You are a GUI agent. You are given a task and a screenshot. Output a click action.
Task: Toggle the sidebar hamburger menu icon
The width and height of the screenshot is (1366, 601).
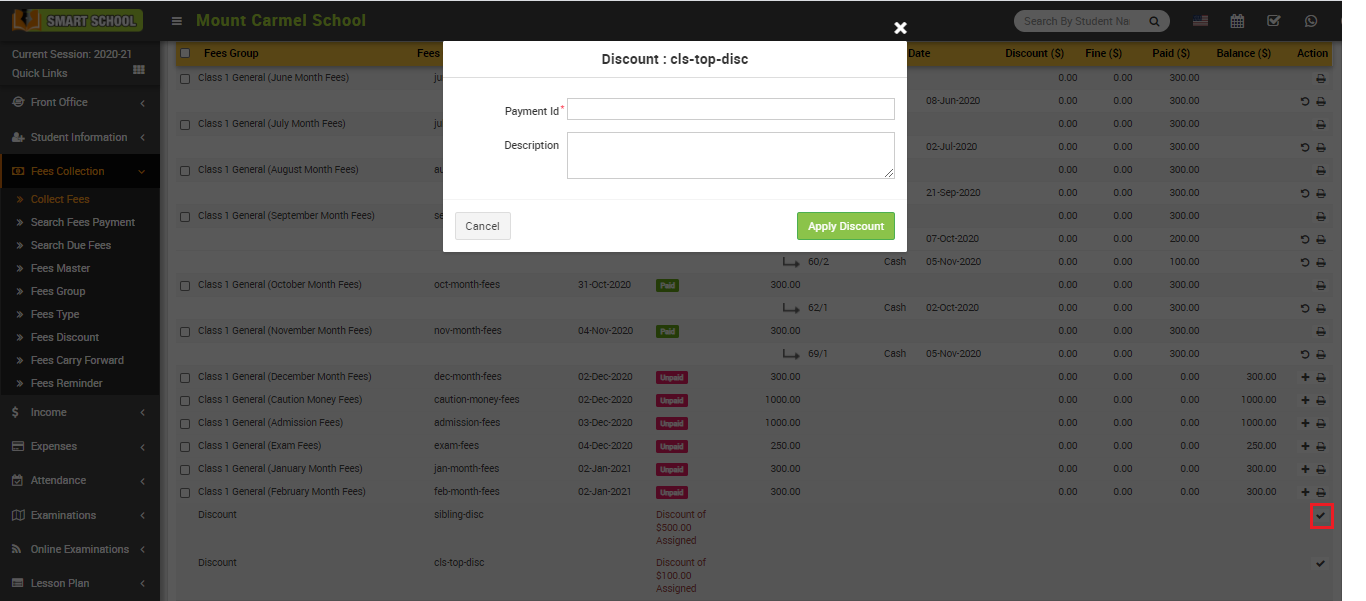tap(177, 21)
